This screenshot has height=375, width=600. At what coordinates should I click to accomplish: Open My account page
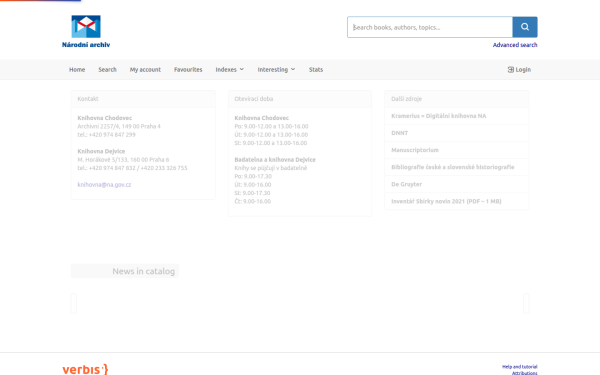click(145, 70)
